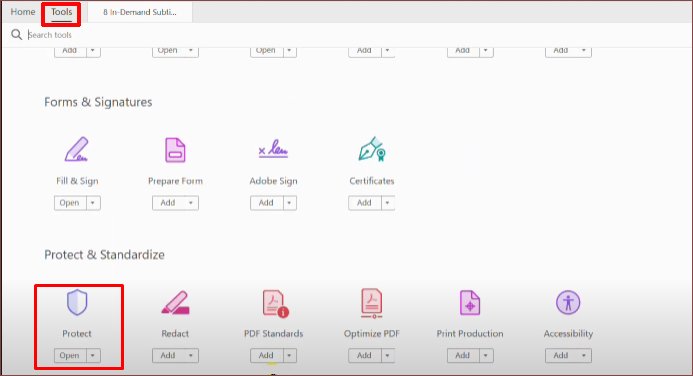Select the Redact tool icon

[175, 303]
